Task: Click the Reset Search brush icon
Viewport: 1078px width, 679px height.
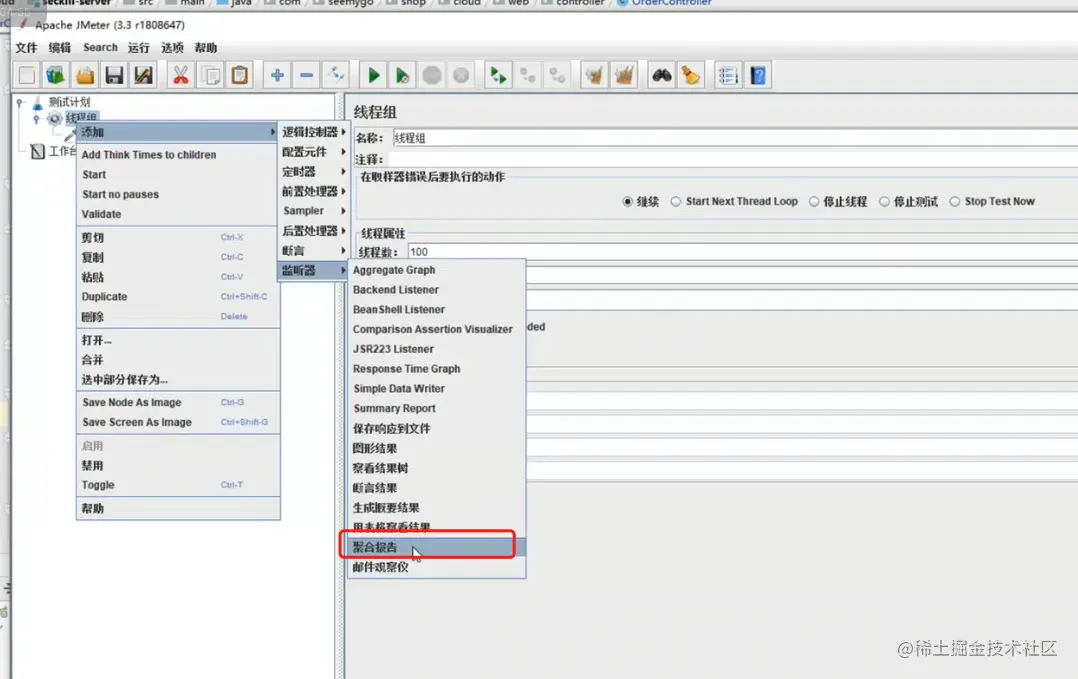Action: [691, 75]
